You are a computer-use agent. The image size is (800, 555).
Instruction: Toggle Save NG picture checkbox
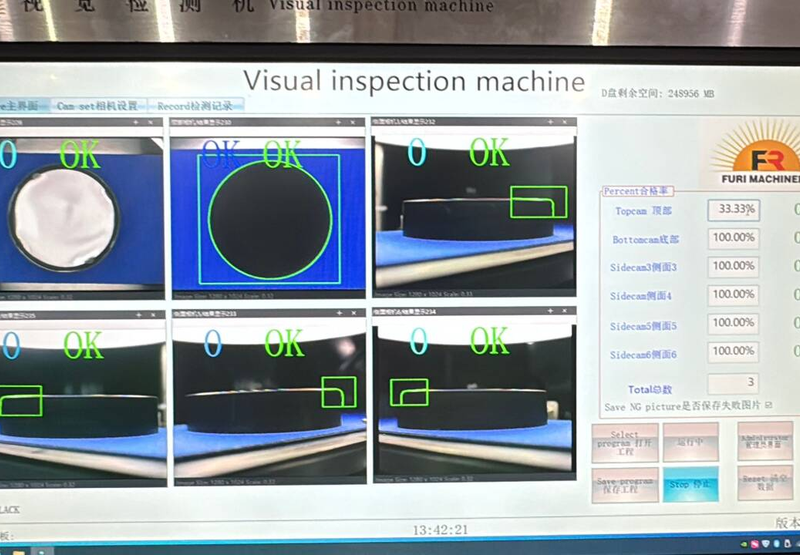click(769, 405)
